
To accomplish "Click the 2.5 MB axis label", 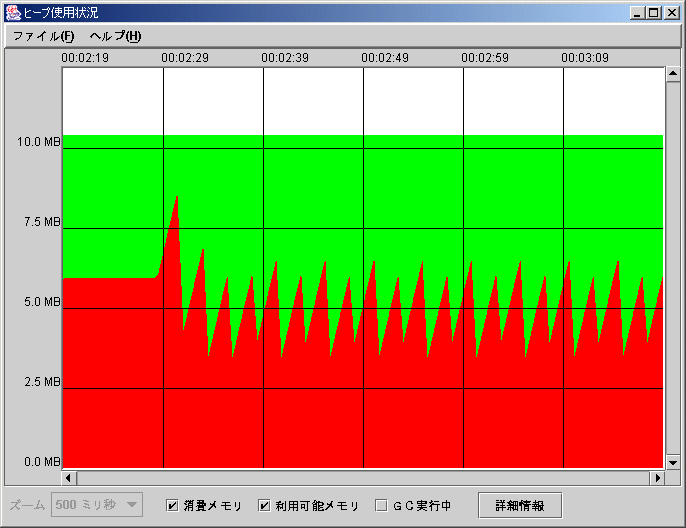I will (42, 382).
